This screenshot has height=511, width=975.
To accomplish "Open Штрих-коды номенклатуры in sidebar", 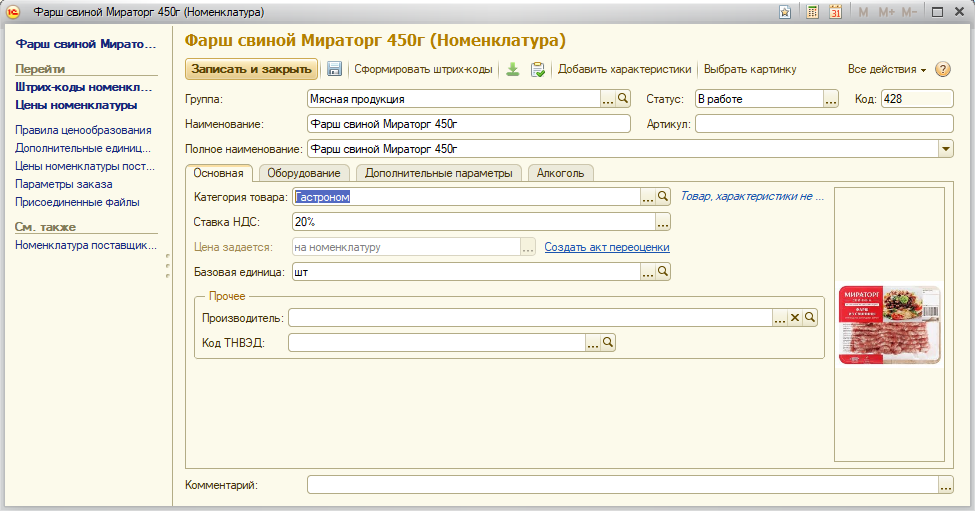I will coord(84,87).
